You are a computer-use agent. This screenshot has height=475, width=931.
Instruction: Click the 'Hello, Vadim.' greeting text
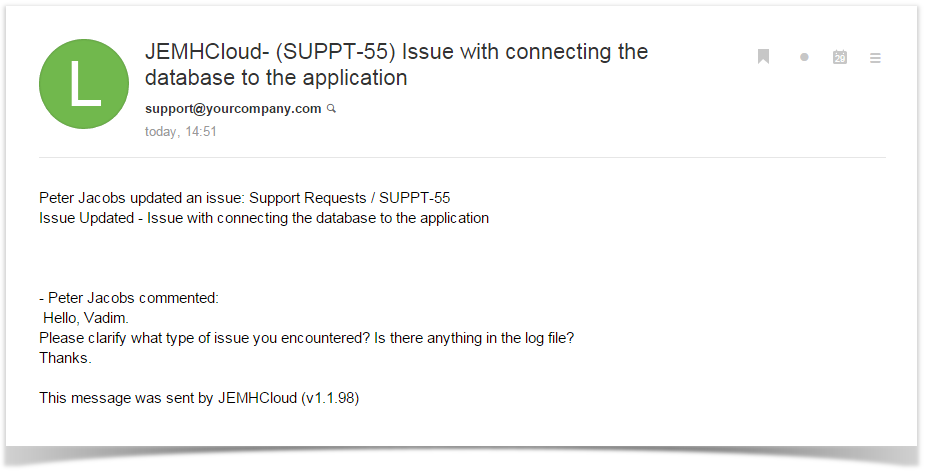coord(86,318)
